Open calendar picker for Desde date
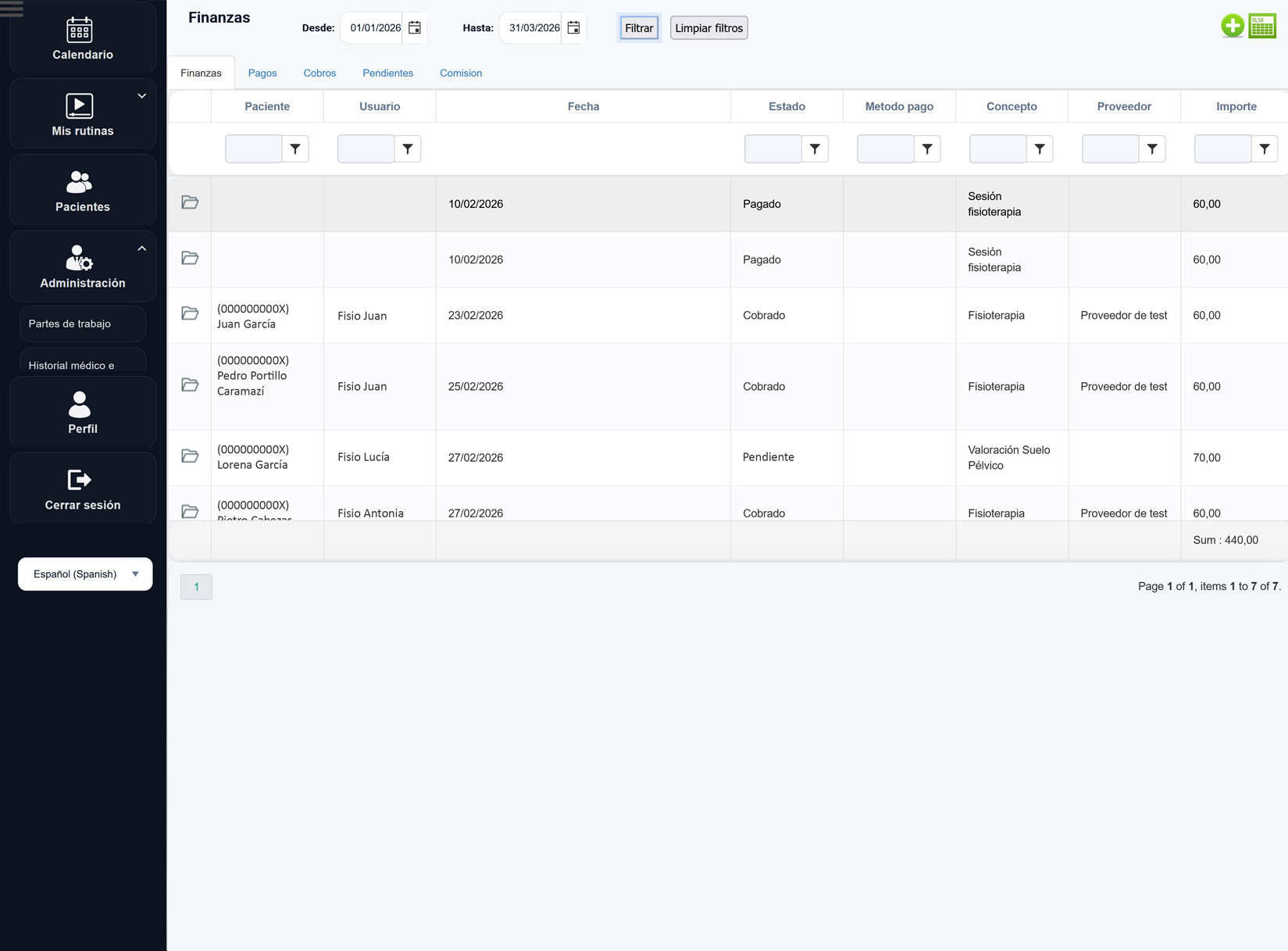 pyautogui.click(x=415, y=28)
